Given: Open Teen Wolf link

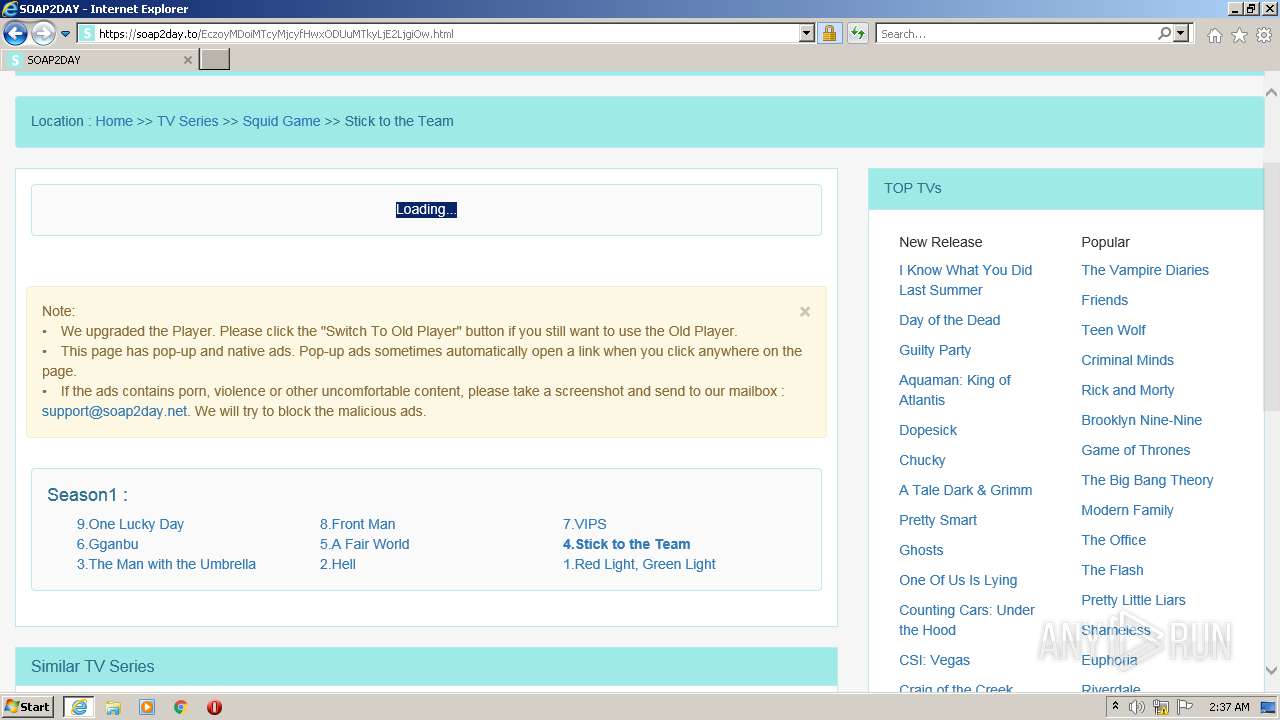Looking at the screenshot, I should click(x=1113, y=330).
